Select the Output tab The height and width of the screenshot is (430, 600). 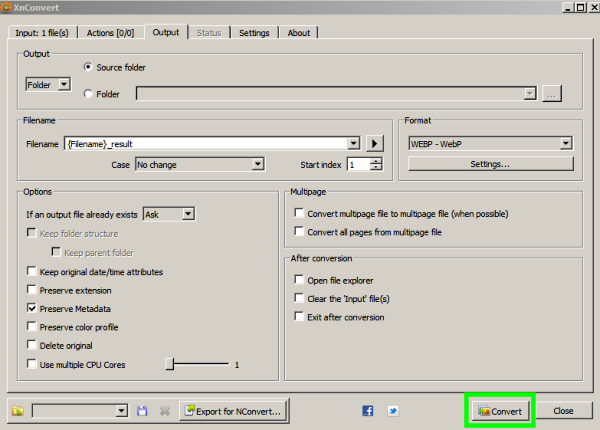coord(166,32)
